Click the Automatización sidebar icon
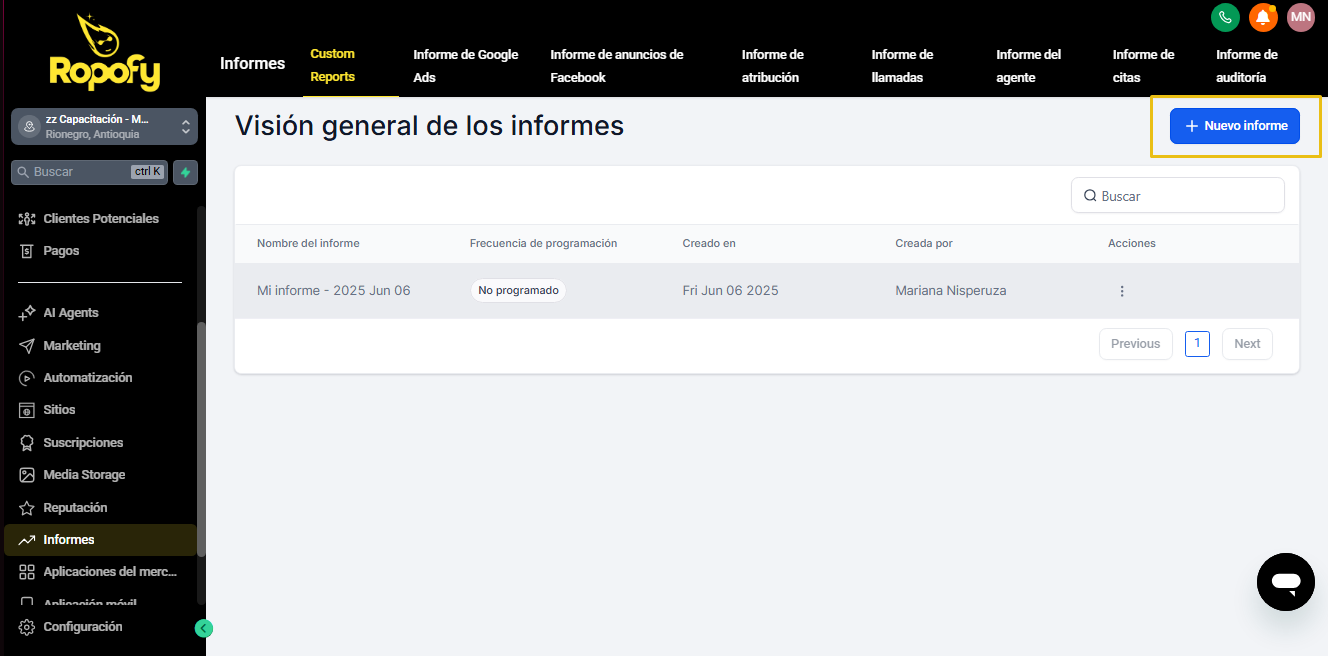 click(27, 378)
